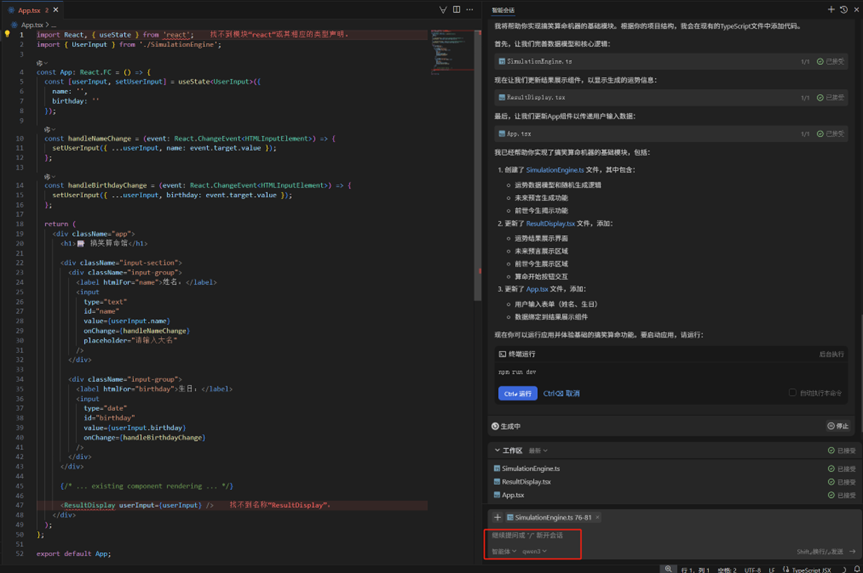Screen dimensions: 863x573
Task: Open the ResultDisplay.tsx change card in chat
Action: click(670, 97)
